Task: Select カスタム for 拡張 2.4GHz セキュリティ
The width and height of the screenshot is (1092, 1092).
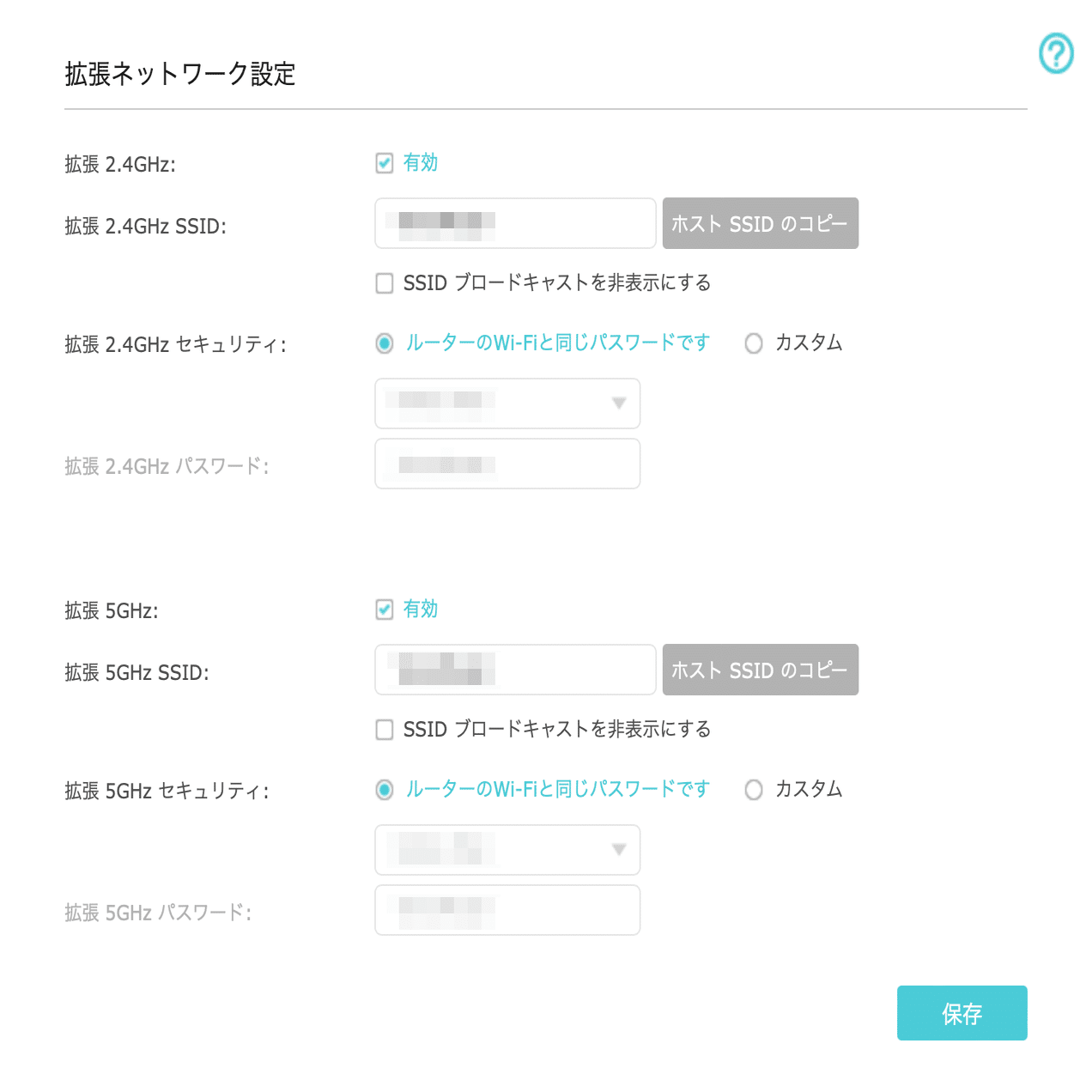Action: tap(754, 343)
